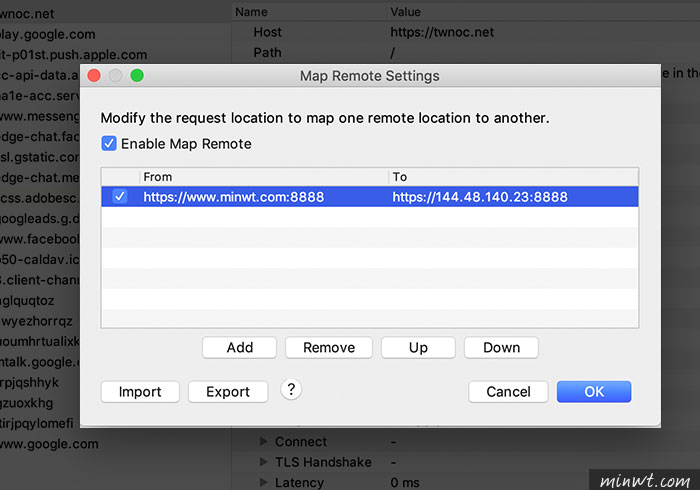
Task: Select twnoc.net host at top of background list
Action: pyautogui.click(x=27, y=14)
